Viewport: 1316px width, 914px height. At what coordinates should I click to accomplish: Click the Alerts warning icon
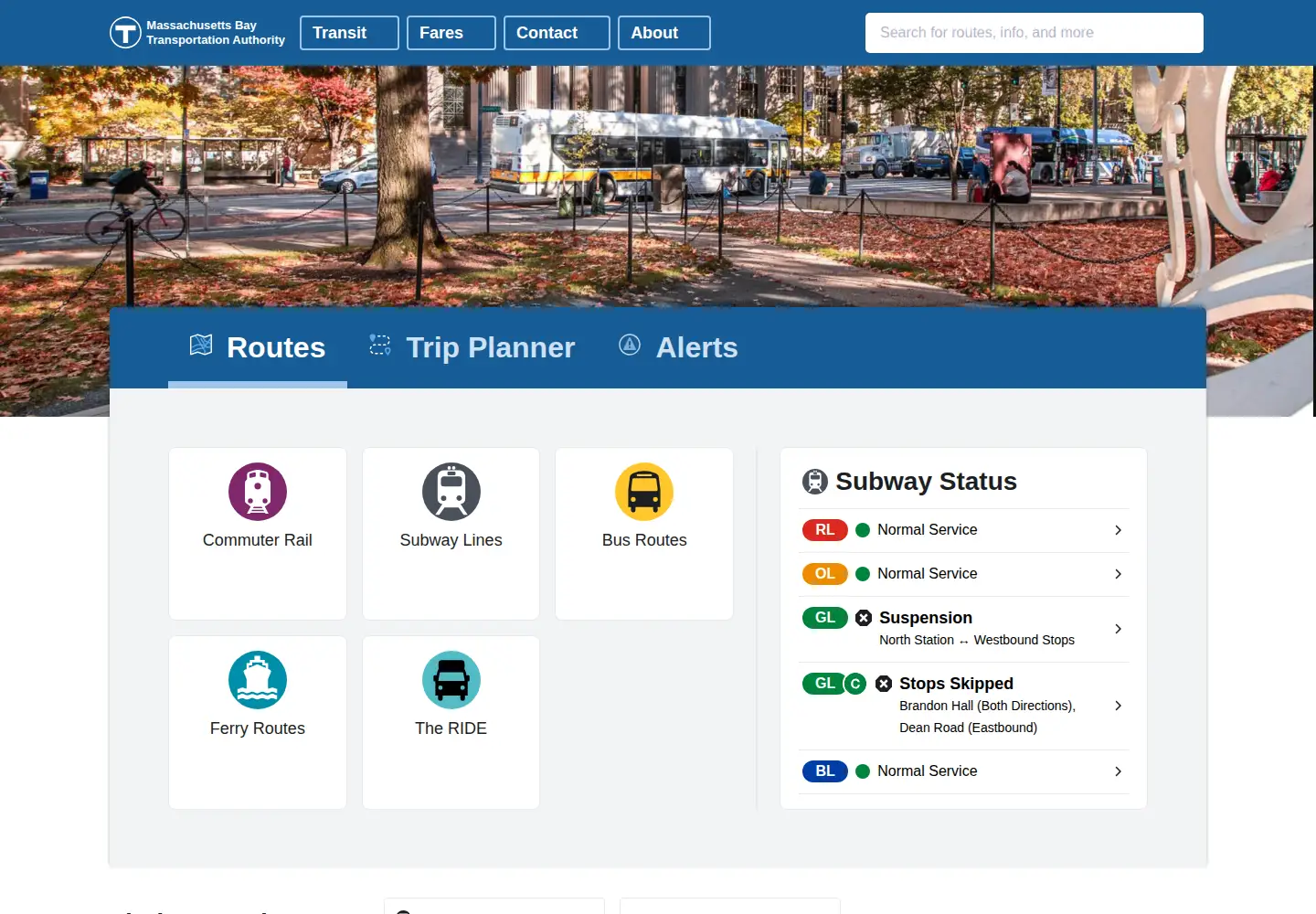(x=630, y=345)
